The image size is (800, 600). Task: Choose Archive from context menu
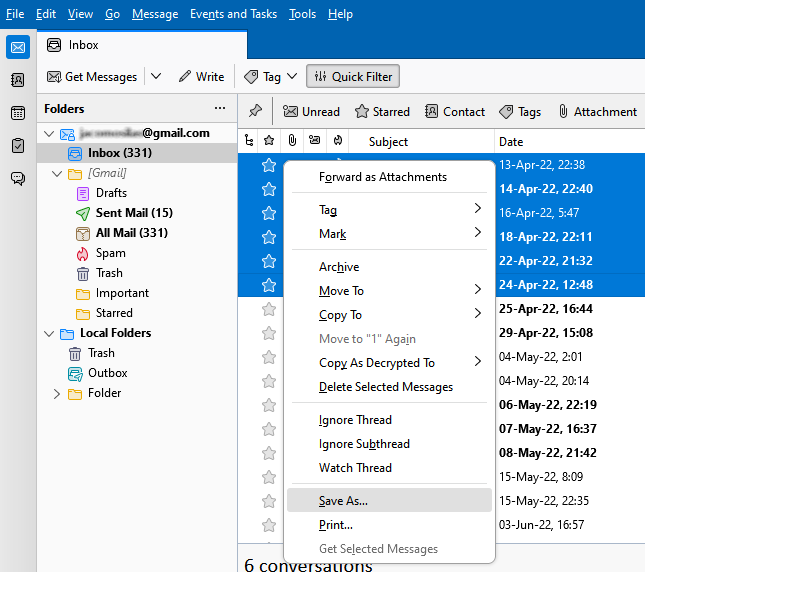(389, 267)
